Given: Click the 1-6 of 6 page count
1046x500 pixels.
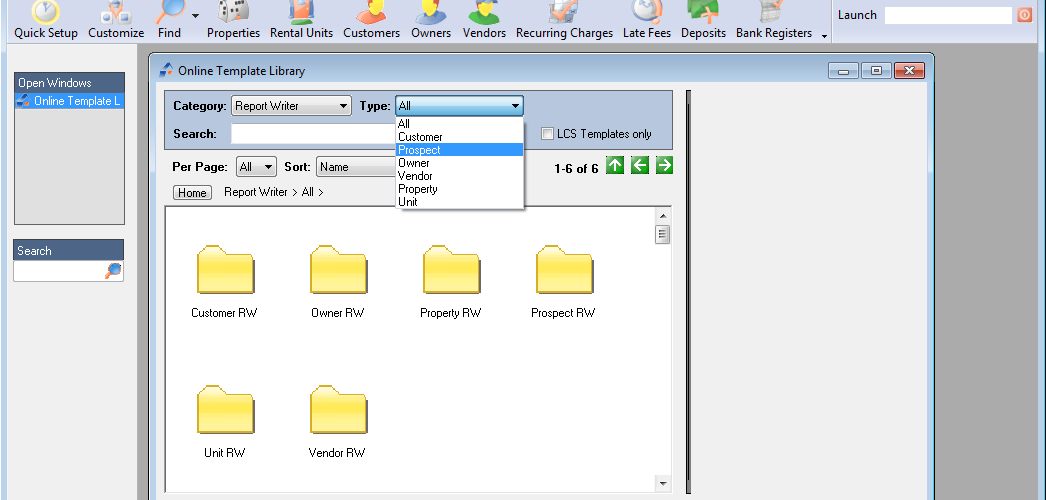Looking at the screenshot, I should [x=576, y=169].
